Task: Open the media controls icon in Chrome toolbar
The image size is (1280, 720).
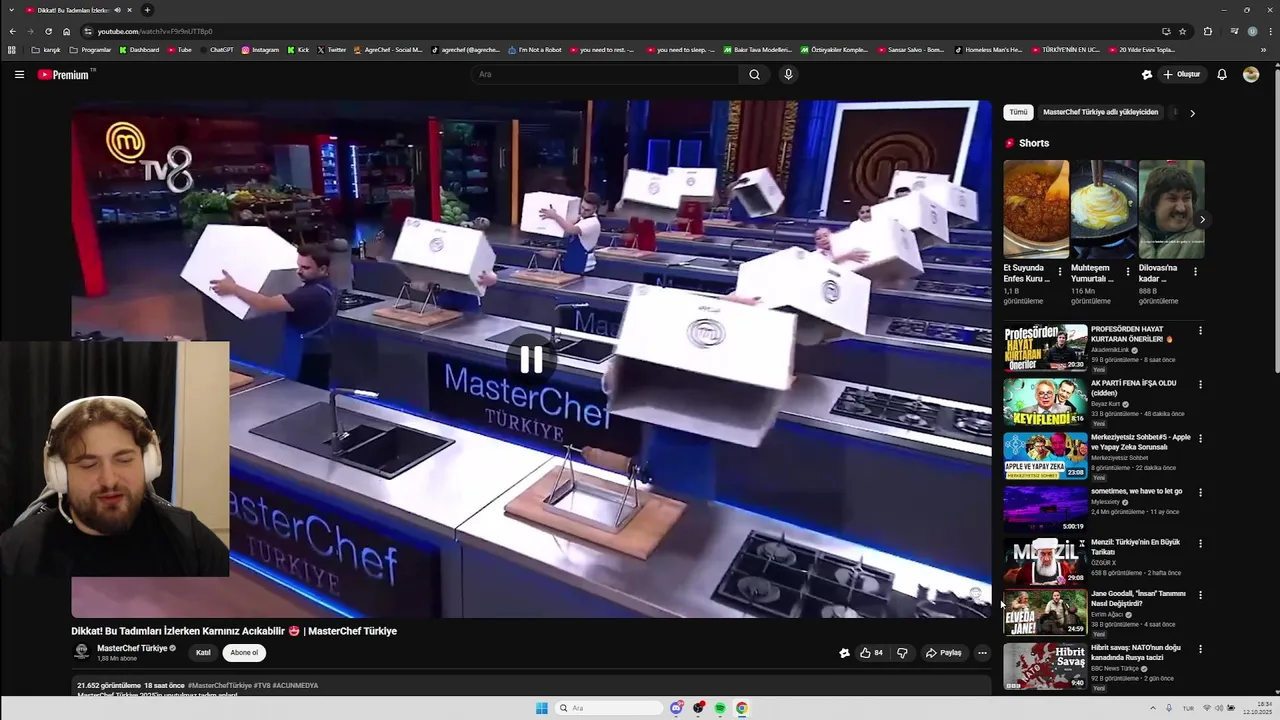Action: (1235, 31)
